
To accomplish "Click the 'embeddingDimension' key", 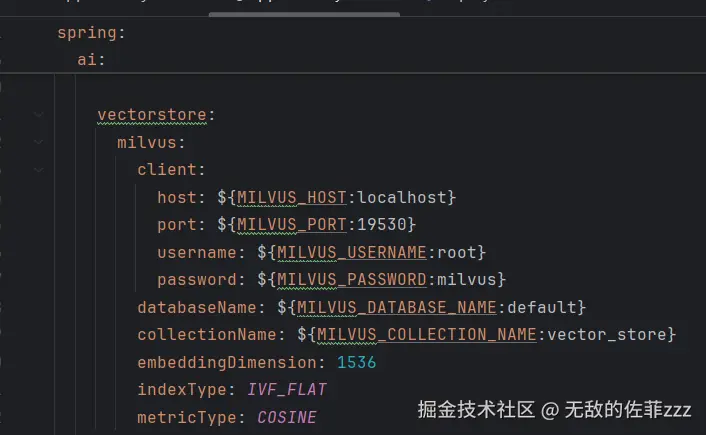I will click(226, 362).
